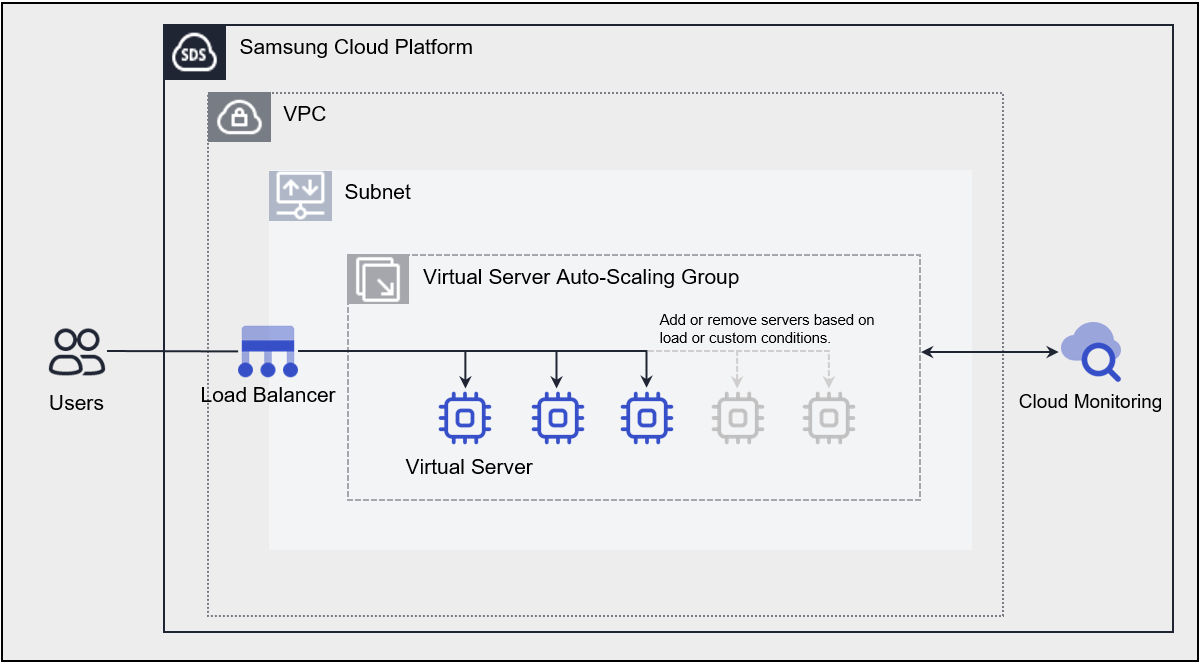Click the Samsung Cloud Platform title text

coord(356,47)
